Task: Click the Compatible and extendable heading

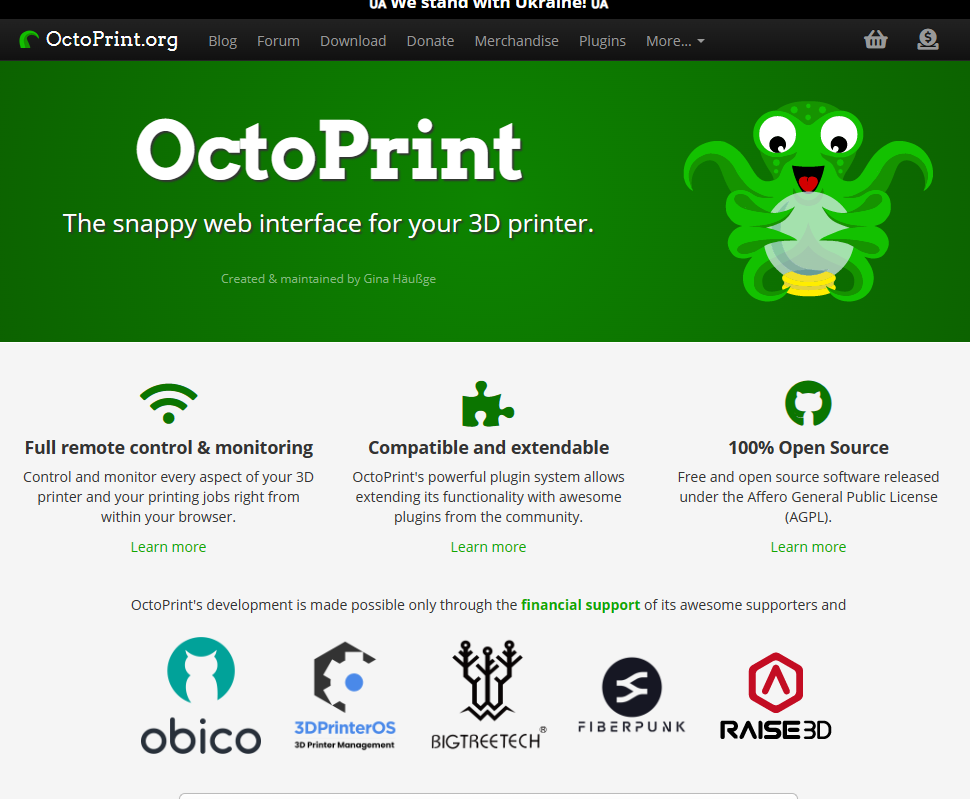Action: [x=488, y=448]
